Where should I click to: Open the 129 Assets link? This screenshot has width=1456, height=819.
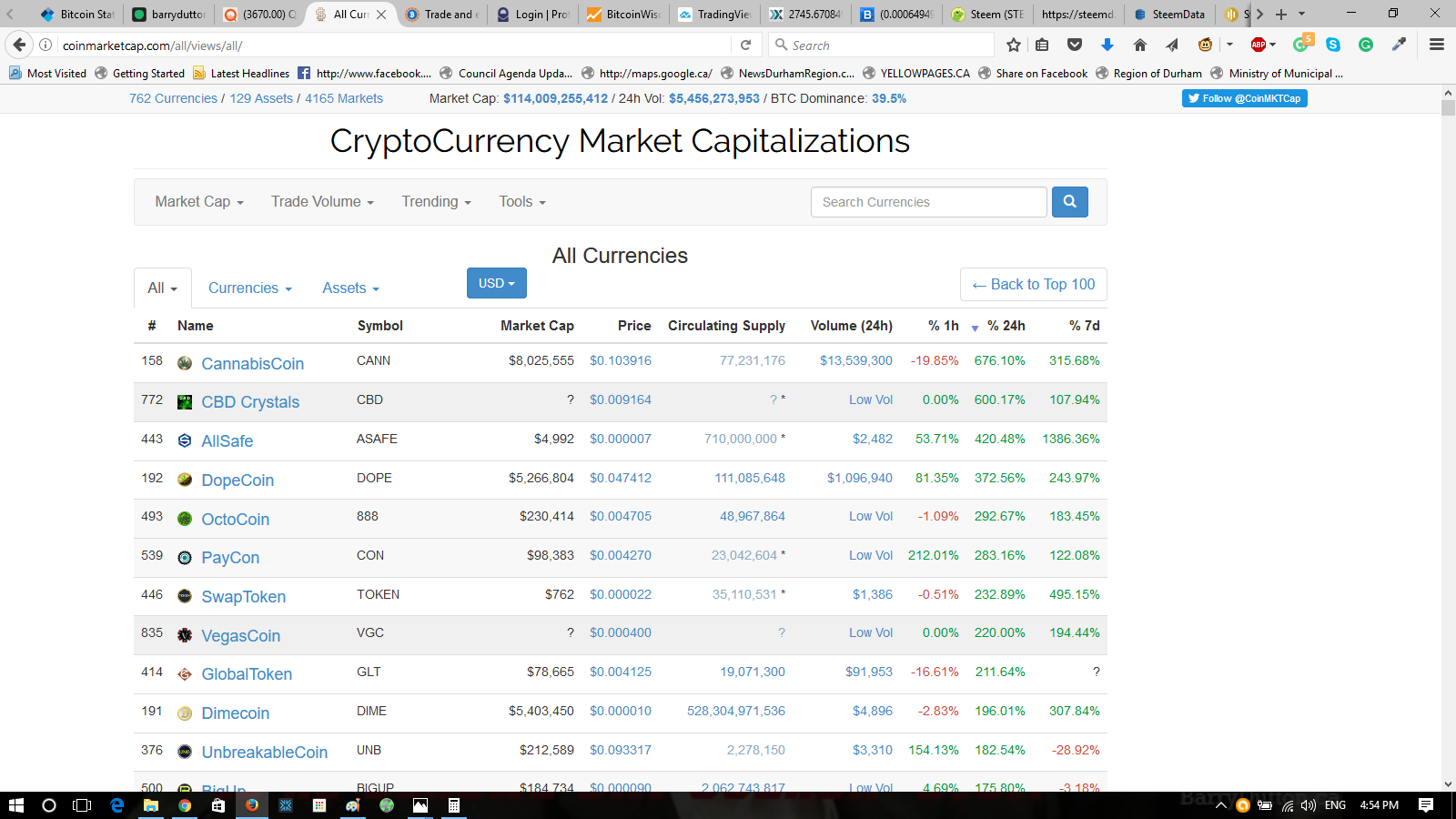(x=261, y=98)
